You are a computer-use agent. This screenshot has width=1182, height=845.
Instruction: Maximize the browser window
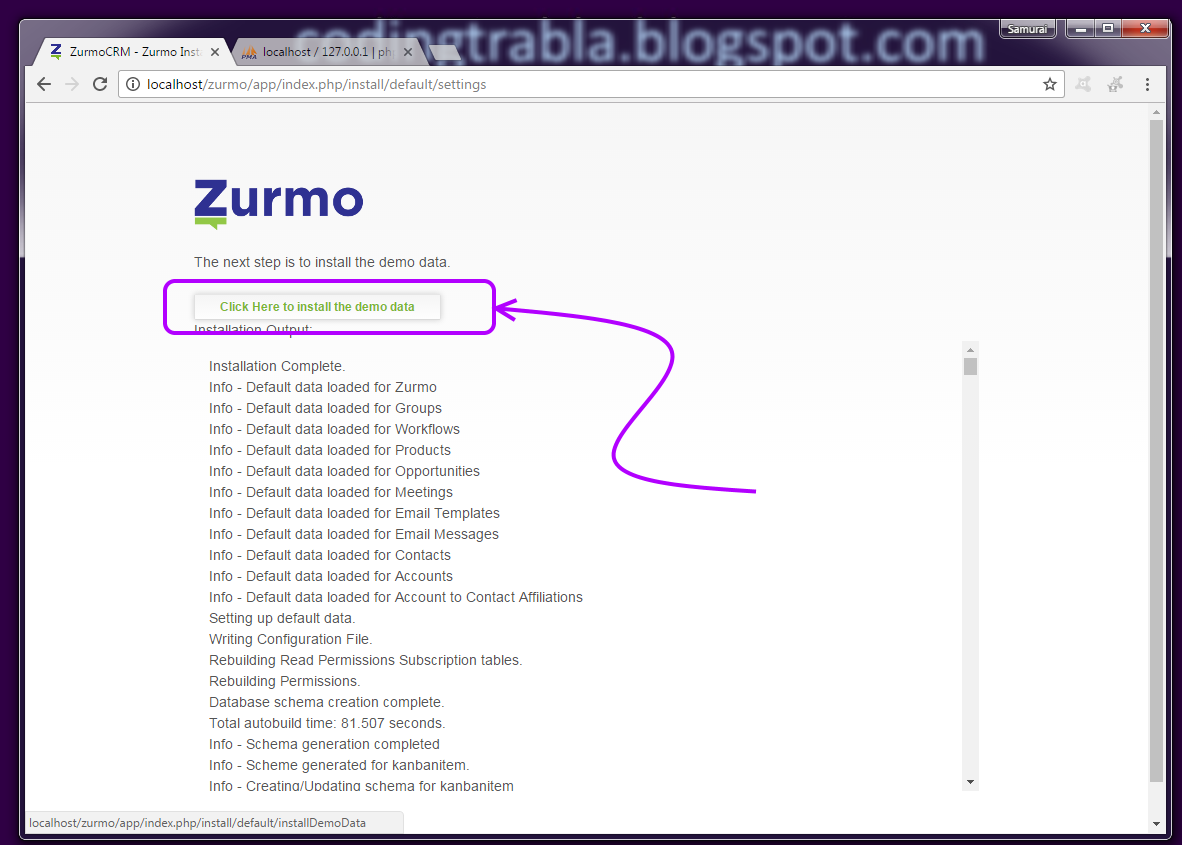click(1107, 29)
